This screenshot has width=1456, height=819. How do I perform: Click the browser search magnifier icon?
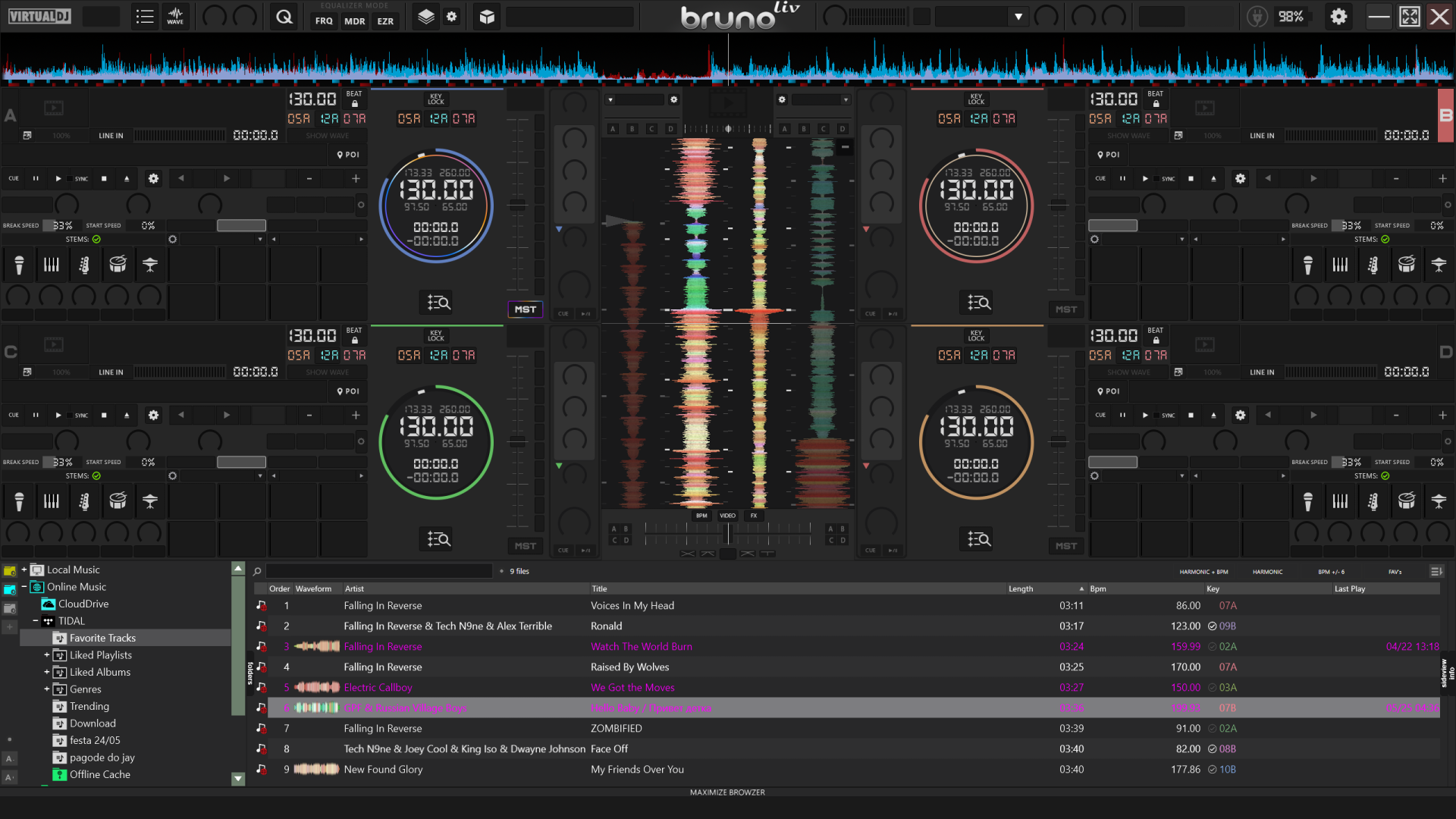tap(257, 571)
